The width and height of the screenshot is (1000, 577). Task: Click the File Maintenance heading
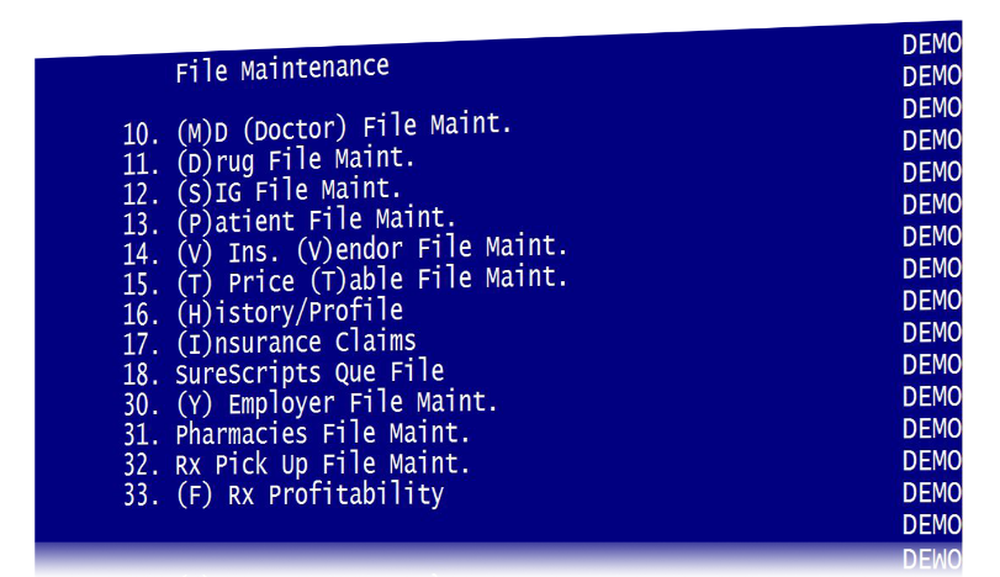(282, 70)
